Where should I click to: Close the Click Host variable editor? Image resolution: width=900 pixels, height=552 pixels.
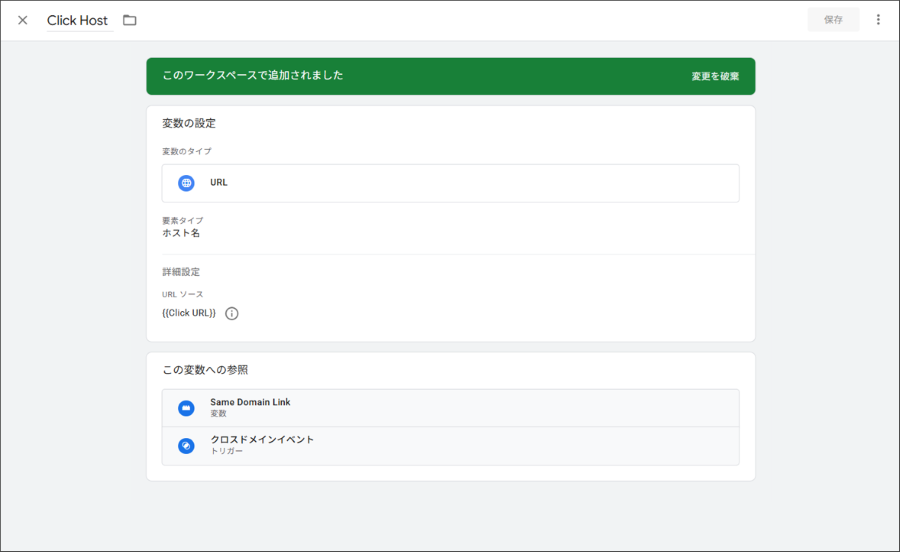coord(22,20)
